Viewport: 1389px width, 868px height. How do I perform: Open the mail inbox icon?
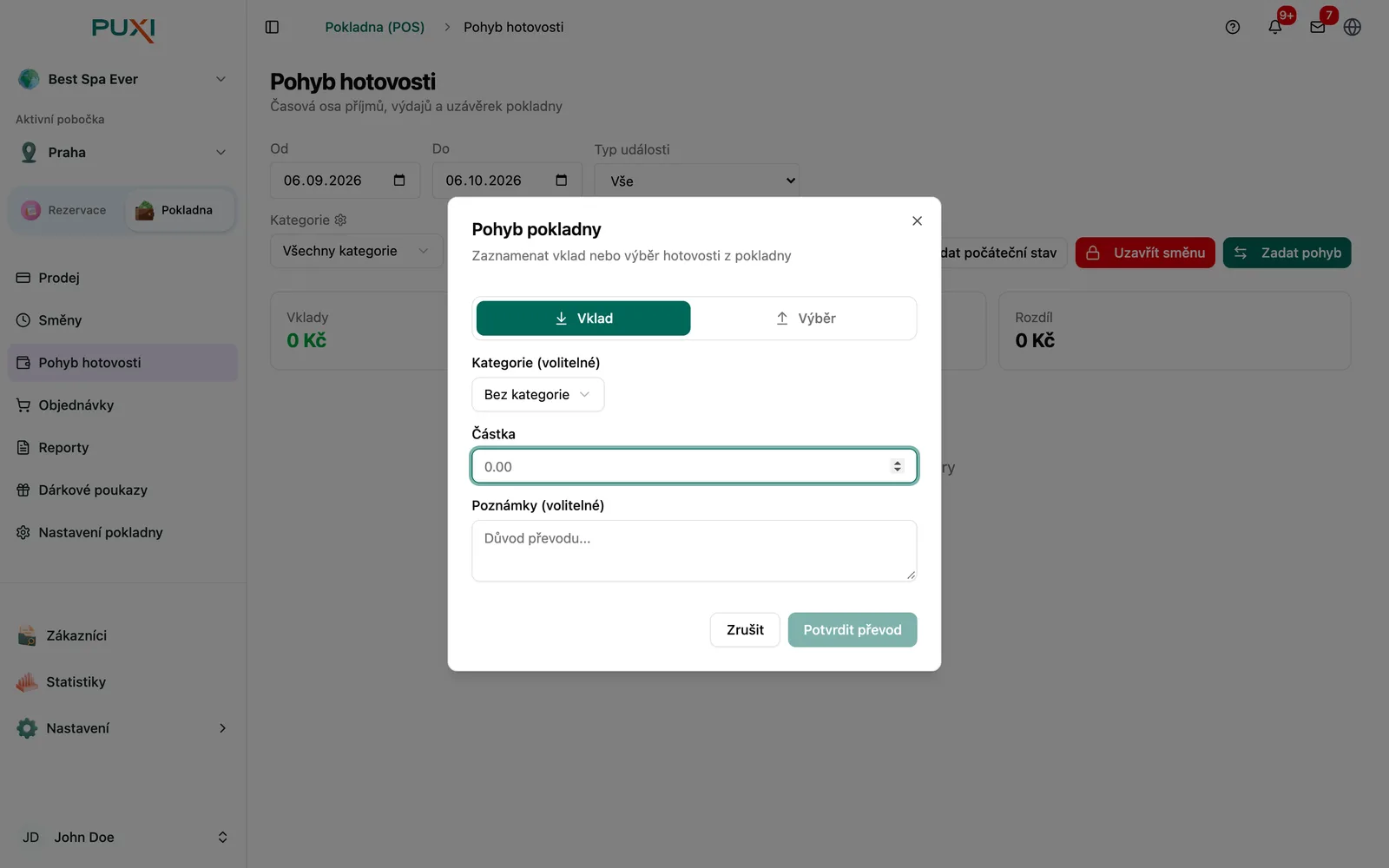point(1318,27)
